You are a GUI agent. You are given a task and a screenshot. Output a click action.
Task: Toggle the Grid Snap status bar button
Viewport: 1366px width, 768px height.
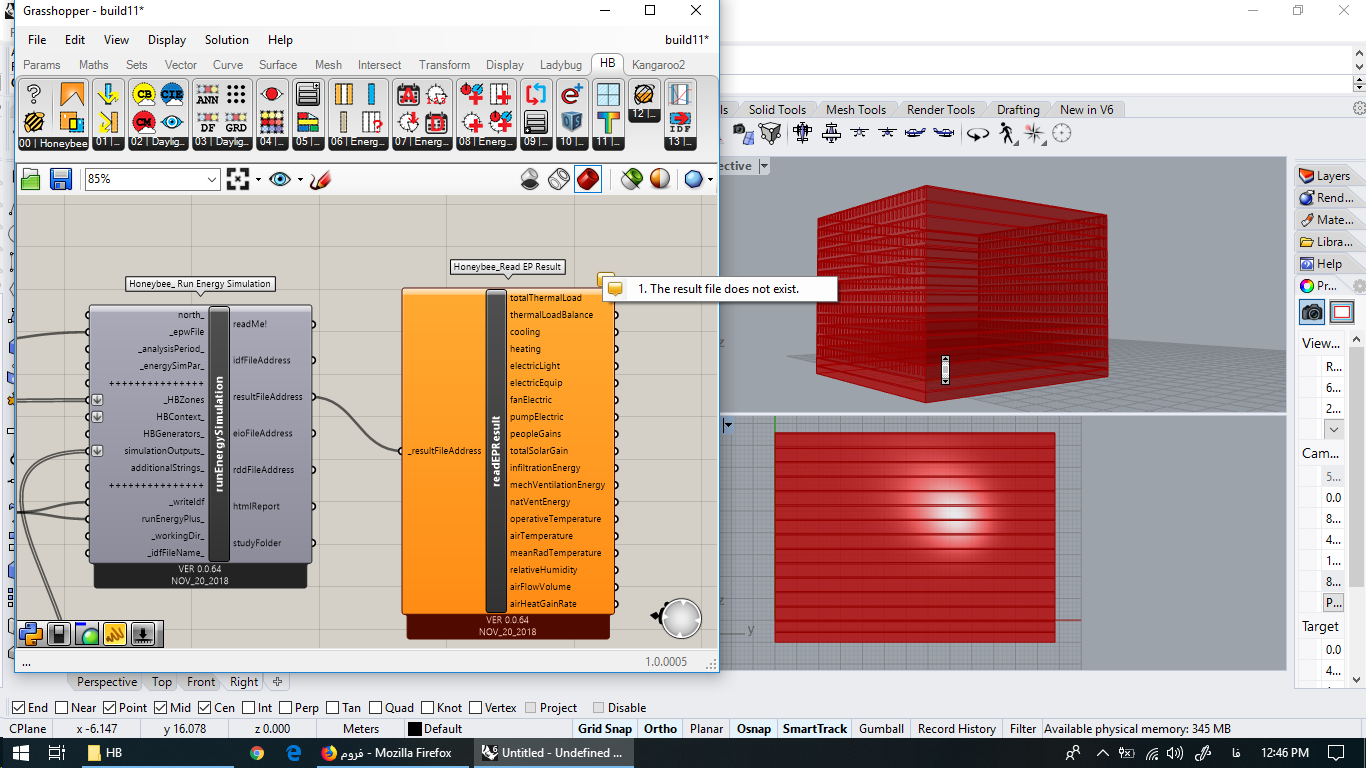[x=605, y=729]
